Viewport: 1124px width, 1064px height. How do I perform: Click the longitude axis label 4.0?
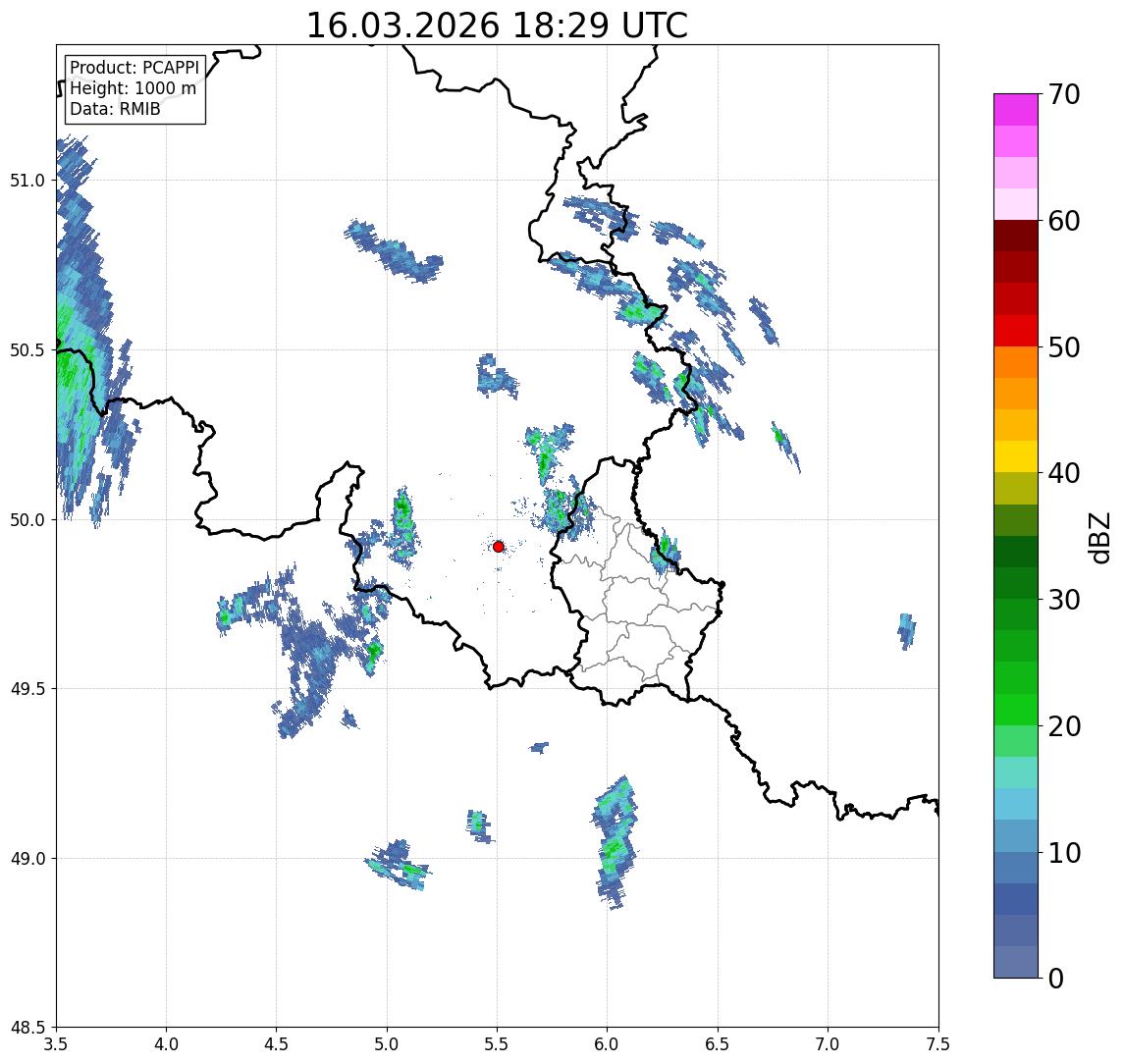pyautogui.click(x=166, y=1044)
